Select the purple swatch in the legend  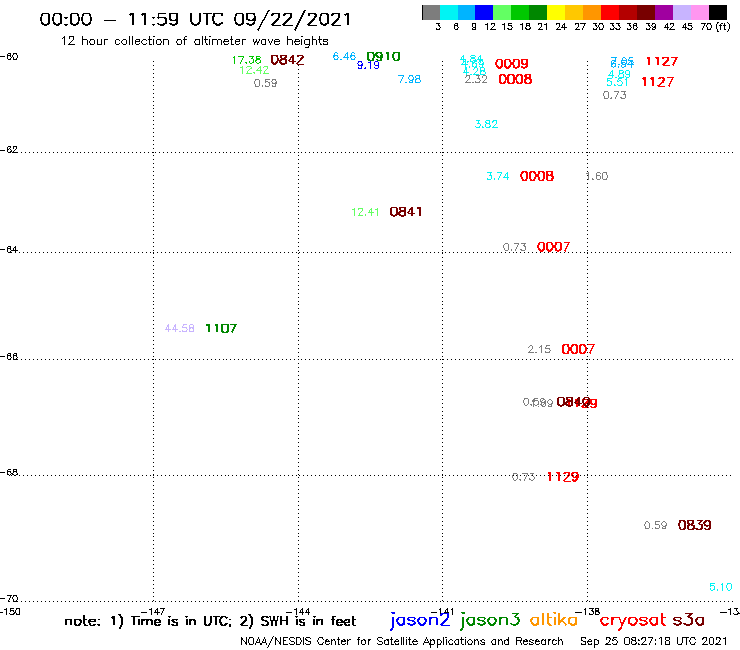coord(664,12)
